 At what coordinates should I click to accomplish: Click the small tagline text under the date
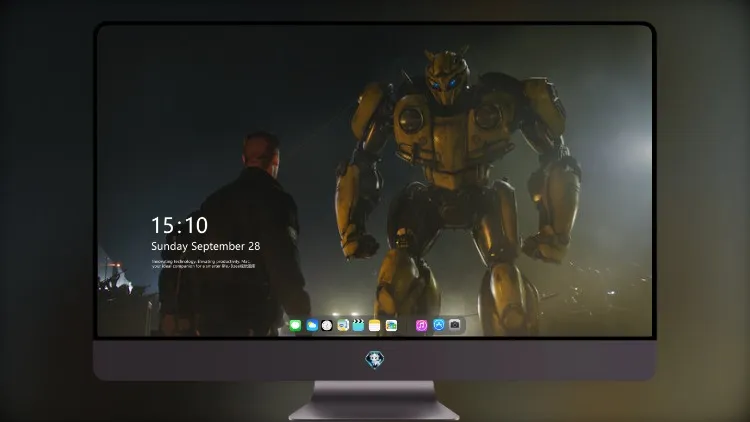[x=203, y=264]
